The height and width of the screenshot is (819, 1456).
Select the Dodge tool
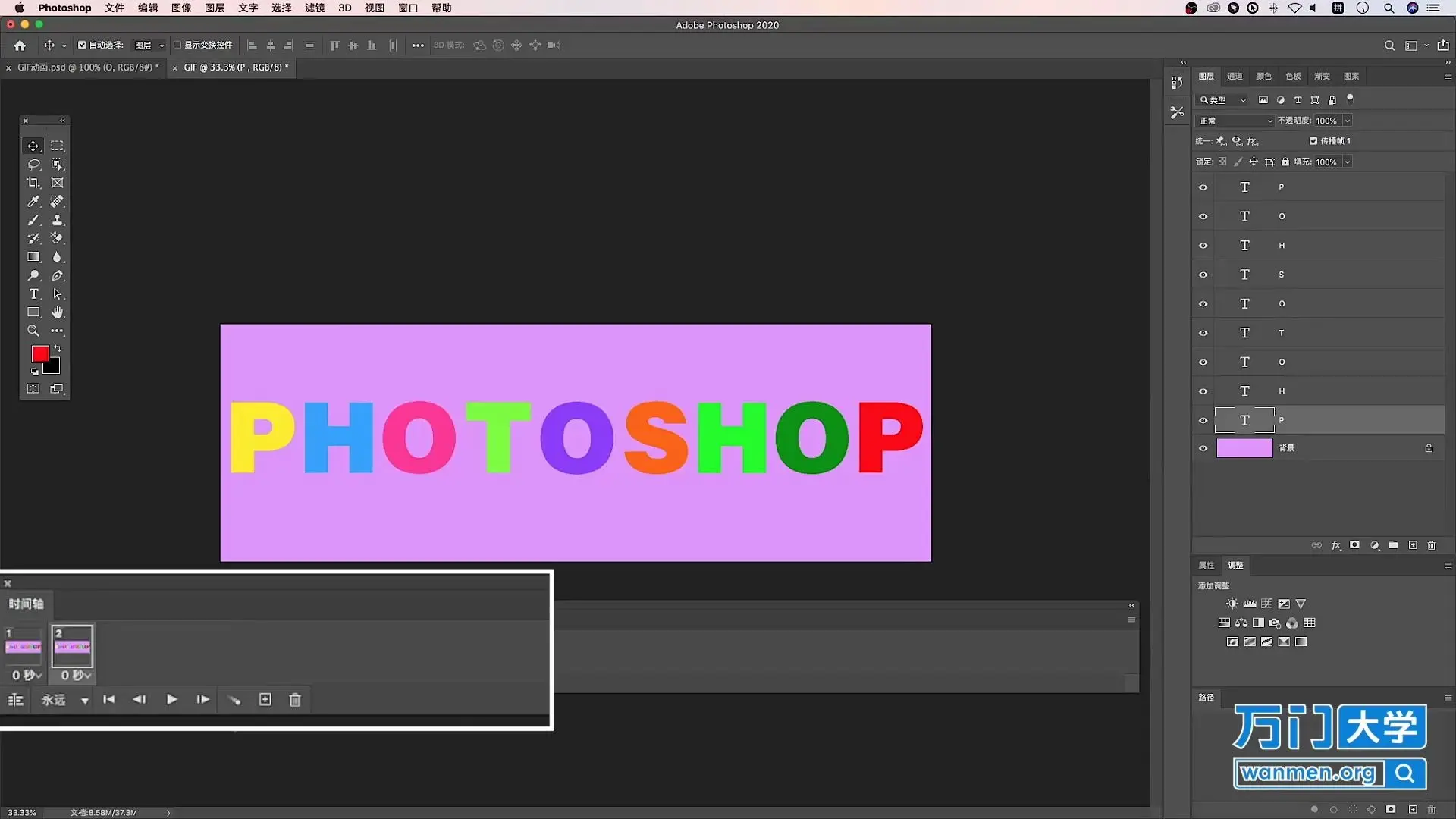point(33,276)
